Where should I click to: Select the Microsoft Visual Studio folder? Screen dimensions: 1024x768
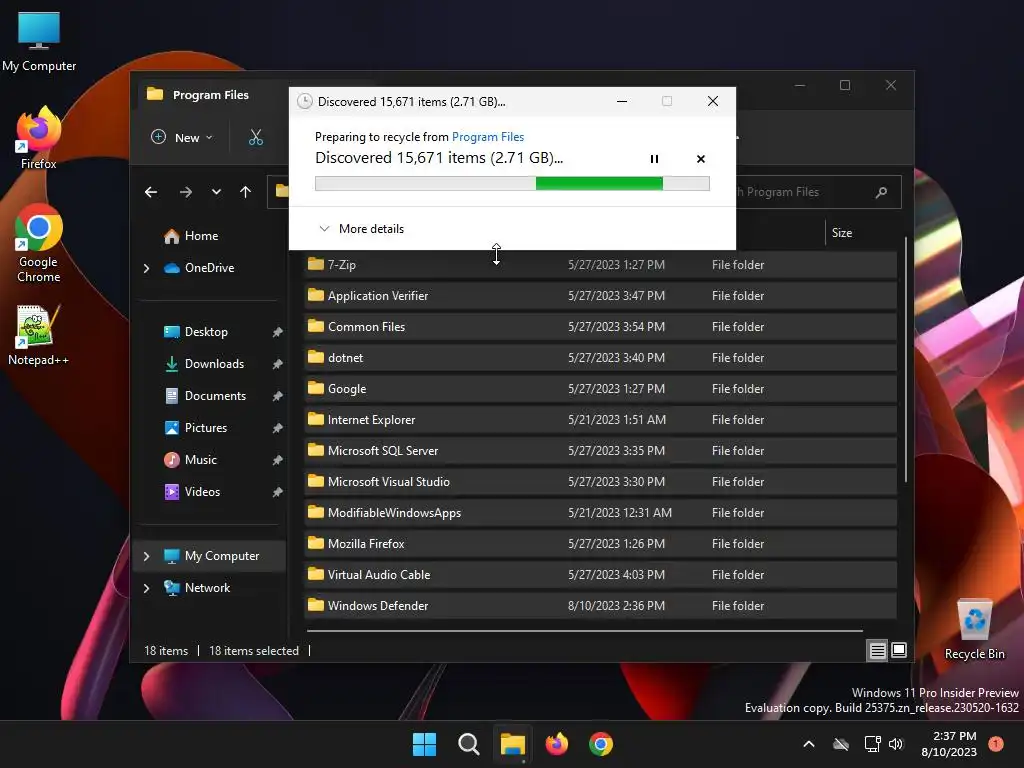[x=600, y=482]
